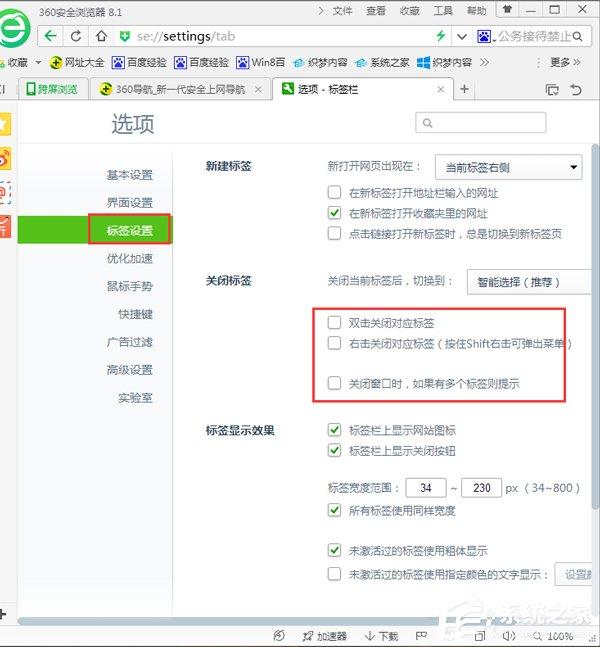Reload the page with the refresh icon
The image size is (600, 647).
pos(76,36)
